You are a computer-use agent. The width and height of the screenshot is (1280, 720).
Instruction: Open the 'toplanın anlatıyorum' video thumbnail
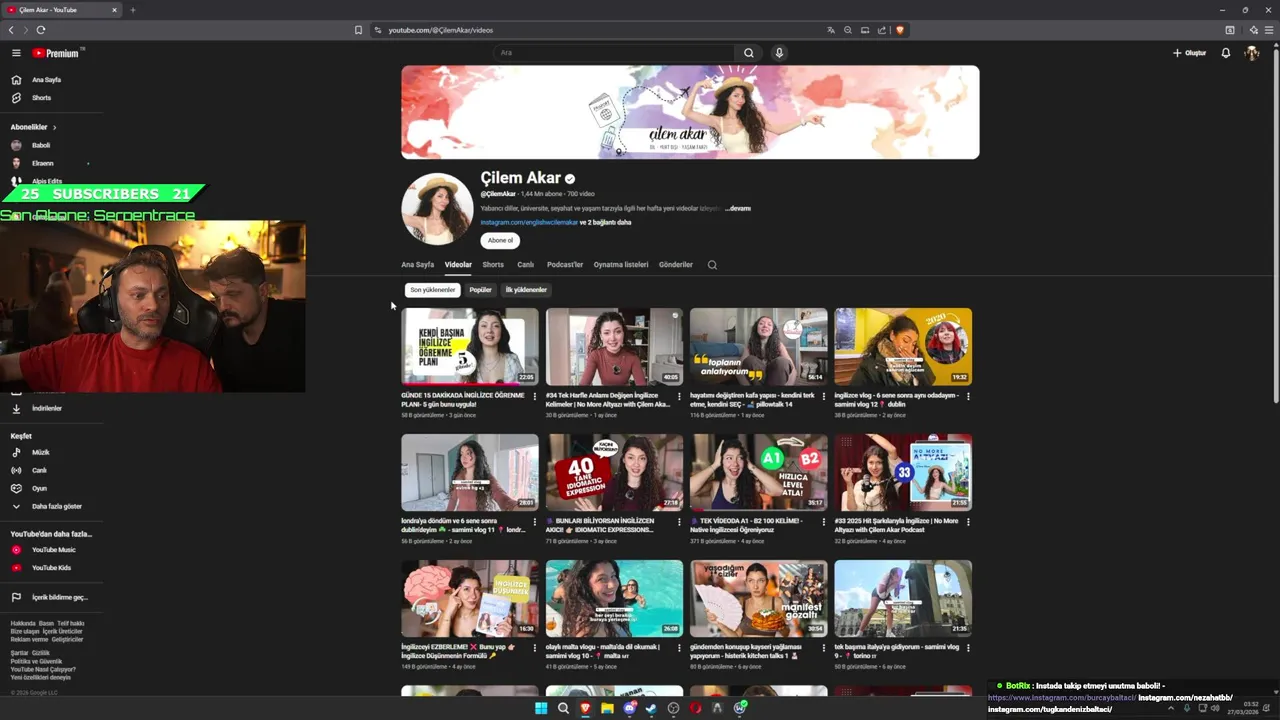tap(758, 346)
